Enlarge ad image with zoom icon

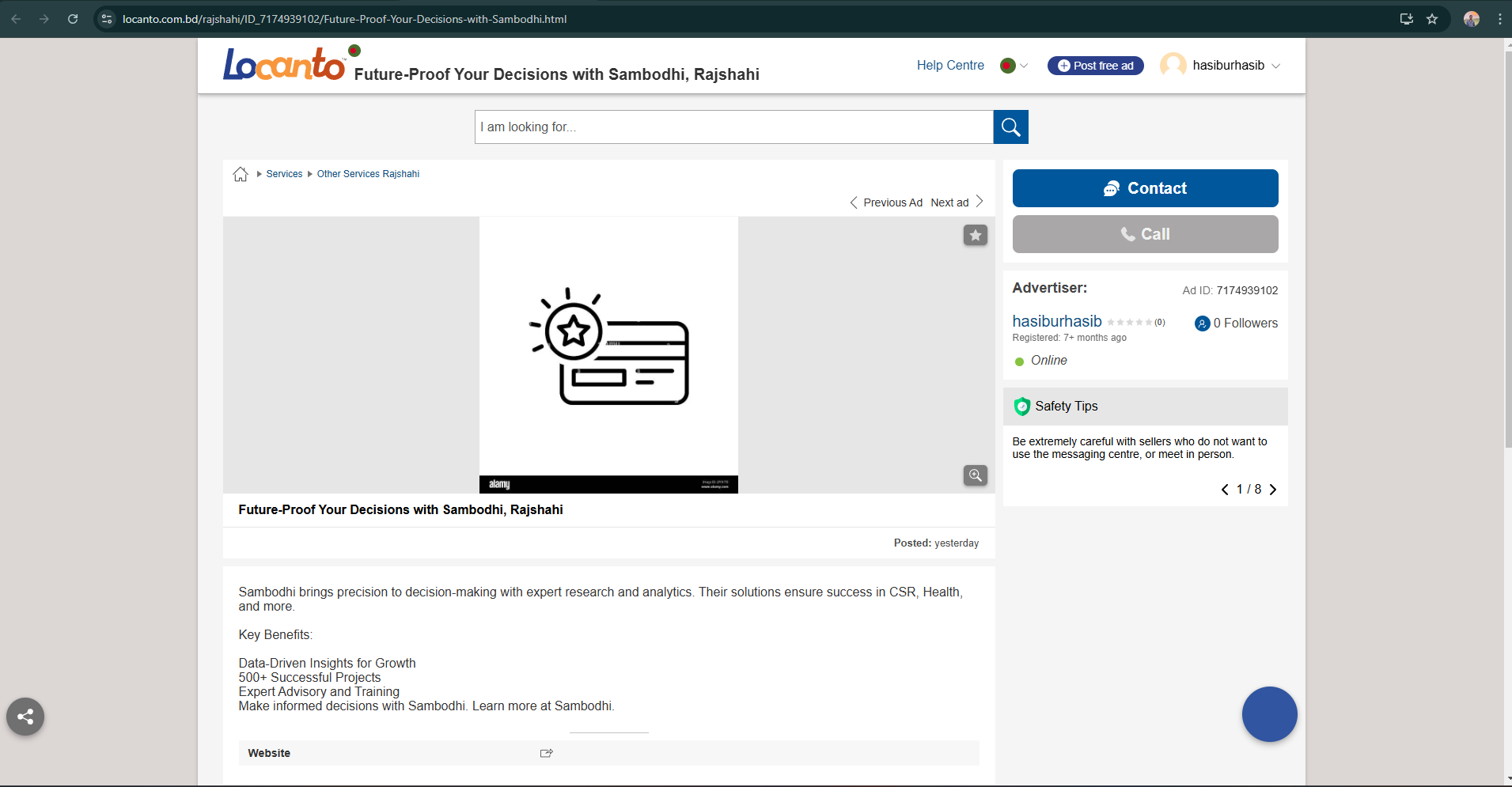point(975,475)
